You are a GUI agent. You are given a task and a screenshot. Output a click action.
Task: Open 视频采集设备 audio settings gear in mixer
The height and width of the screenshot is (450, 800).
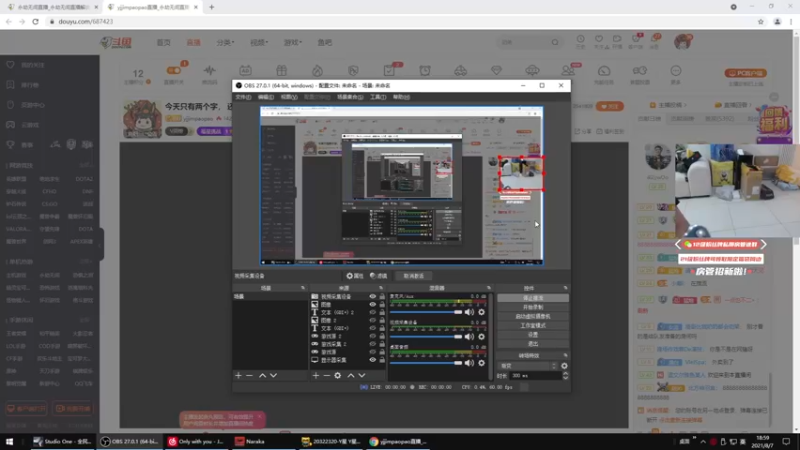tap(481, 337)
